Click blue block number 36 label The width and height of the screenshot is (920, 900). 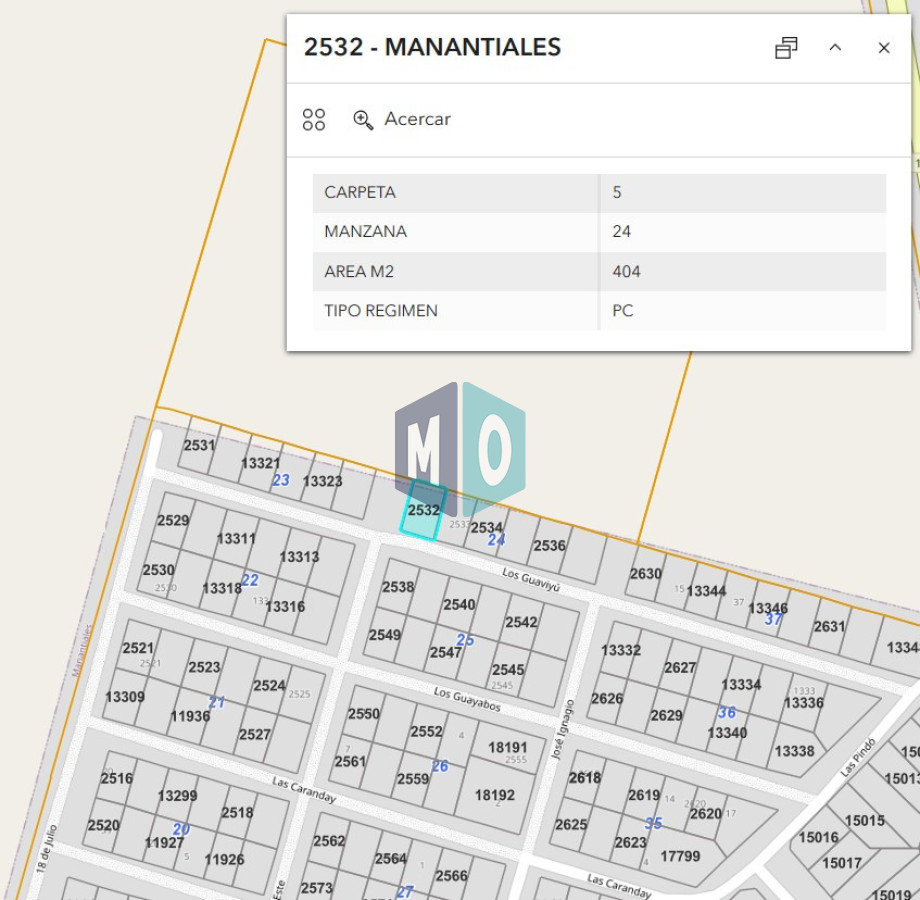727,712
